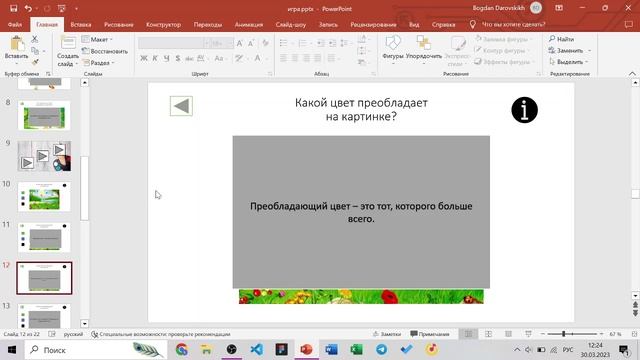
Task: Zoom in with plus button
Action: coord(601,334)
